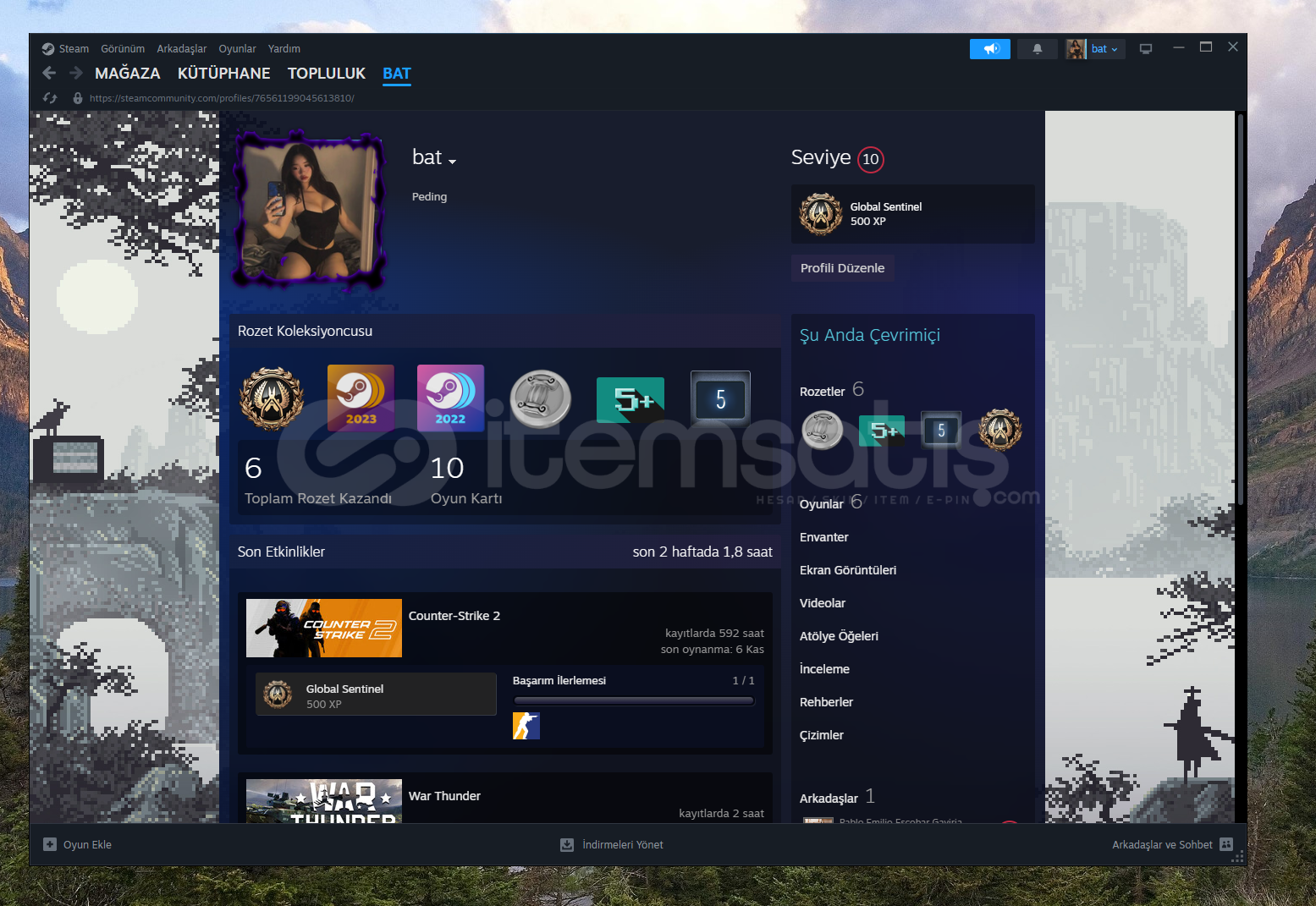Screen dimensions: 1316x906
Task: Open the Steam menu
Action: [74, 49]
